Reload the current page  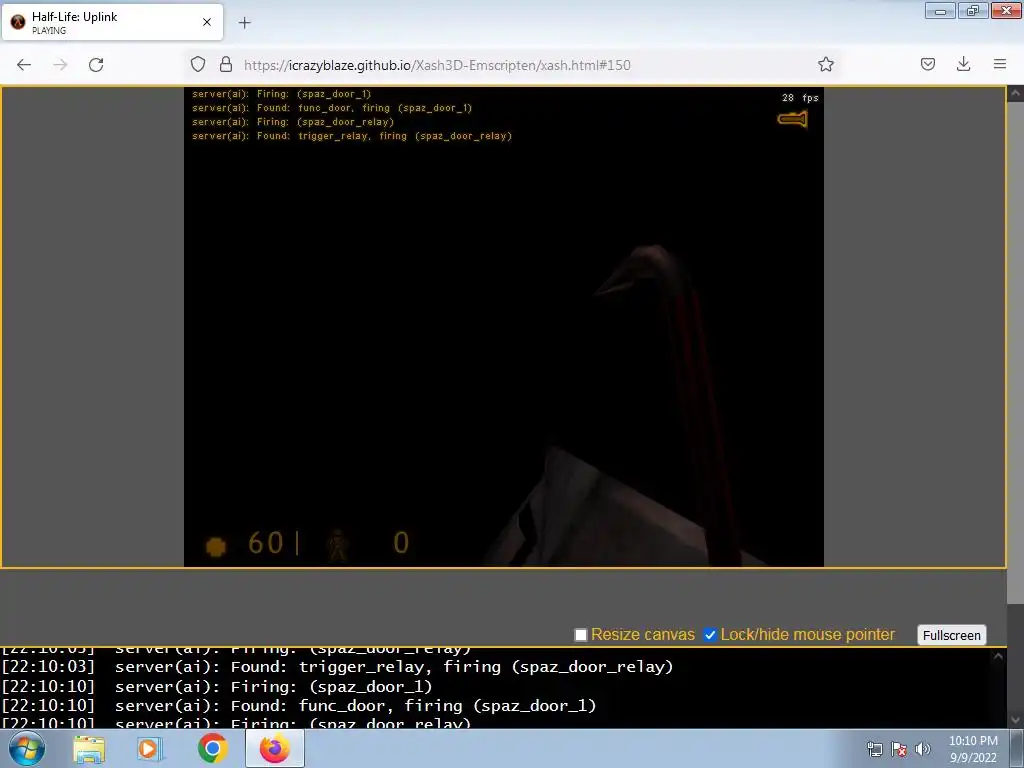click(x=96, y=65)
